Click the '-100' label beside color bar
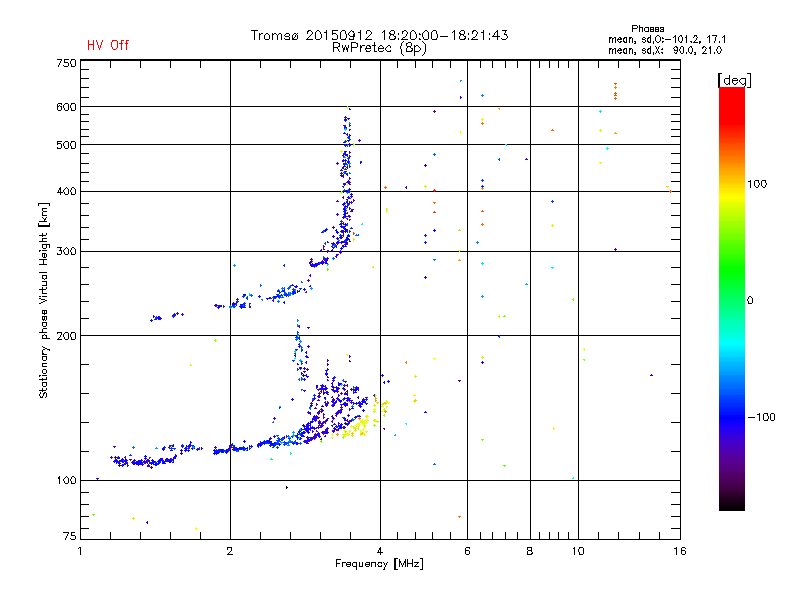The width and height of the screenshot is (800, 600). [761, 417]
